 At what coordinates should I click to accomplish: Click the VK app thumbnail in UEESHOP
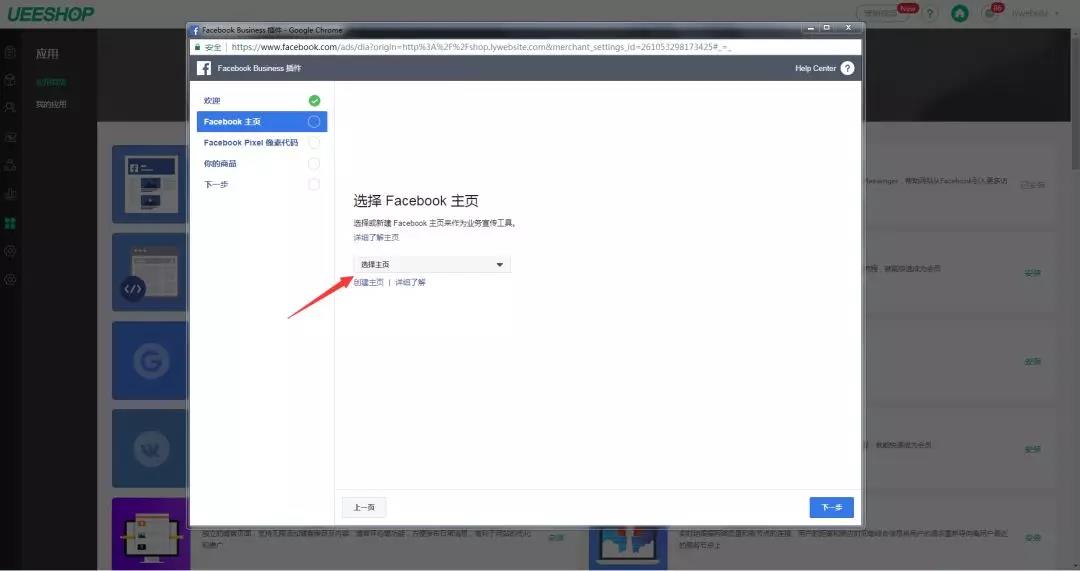click(x=149, y=448)
